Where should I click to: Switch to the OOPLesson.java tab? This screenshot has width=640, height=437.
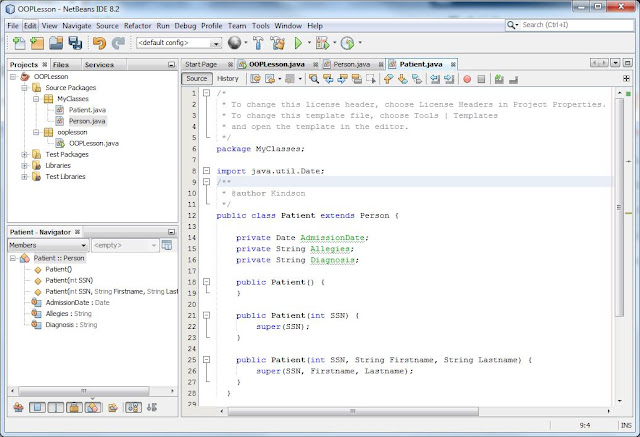277,64
